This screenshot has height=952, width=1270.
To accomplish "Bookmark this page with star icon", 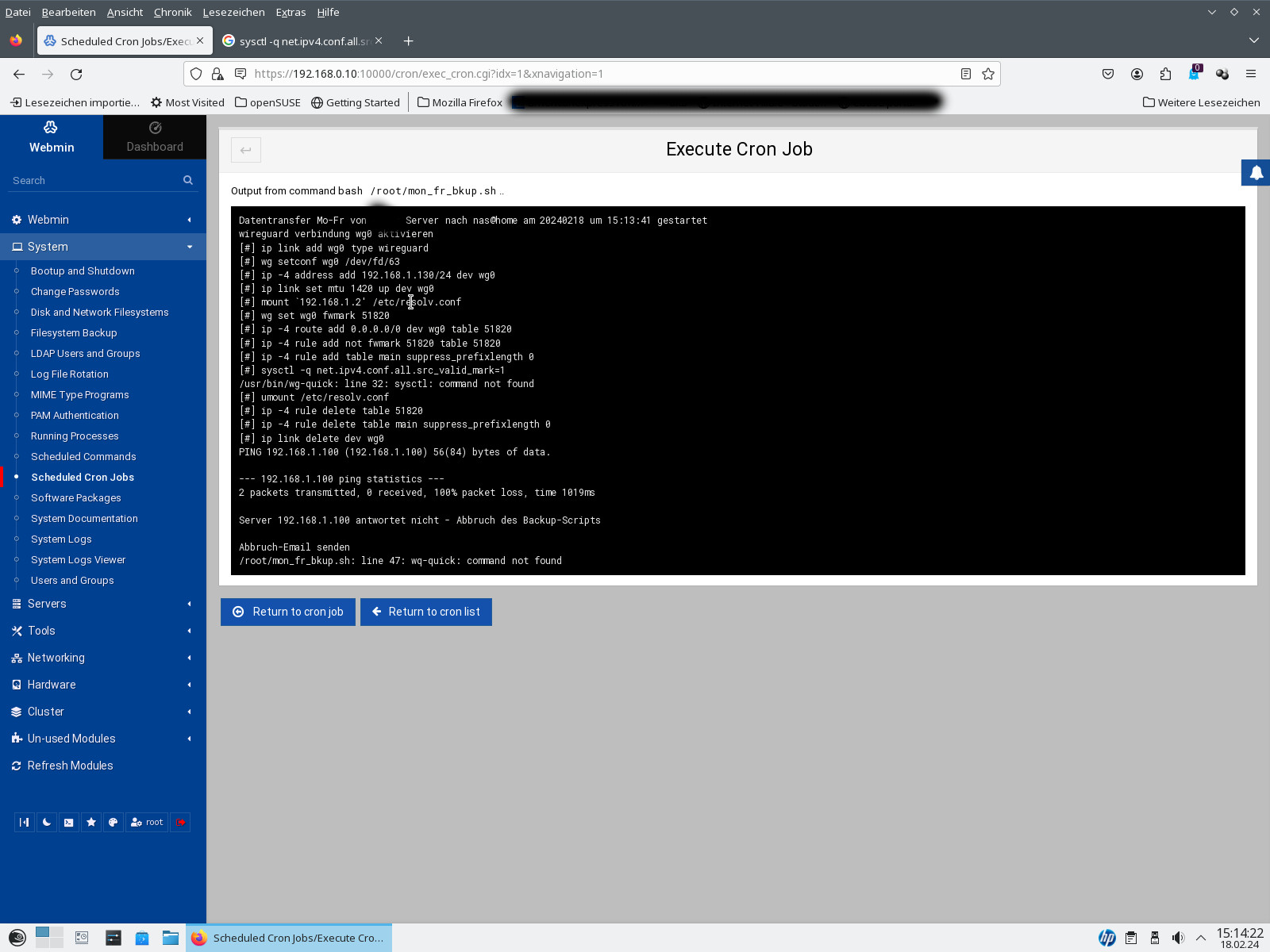I will [x=988, y=74].
